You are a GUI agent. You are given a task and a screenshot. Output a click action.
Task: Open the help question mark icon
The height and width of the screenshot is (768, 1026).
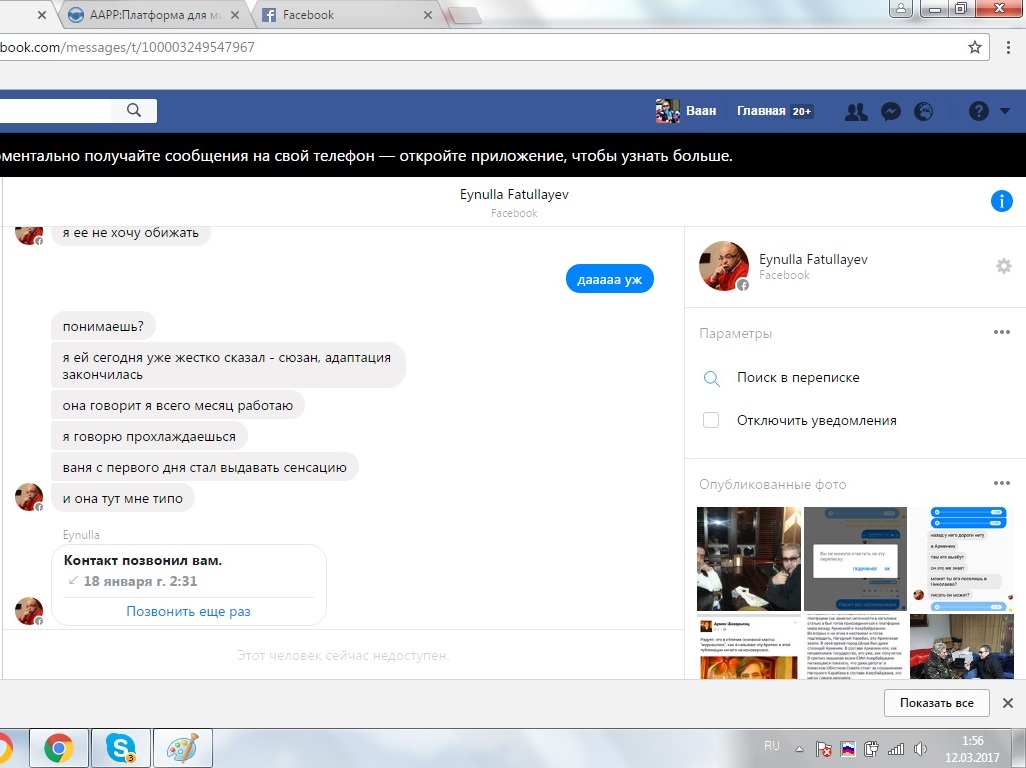(978, 112)
